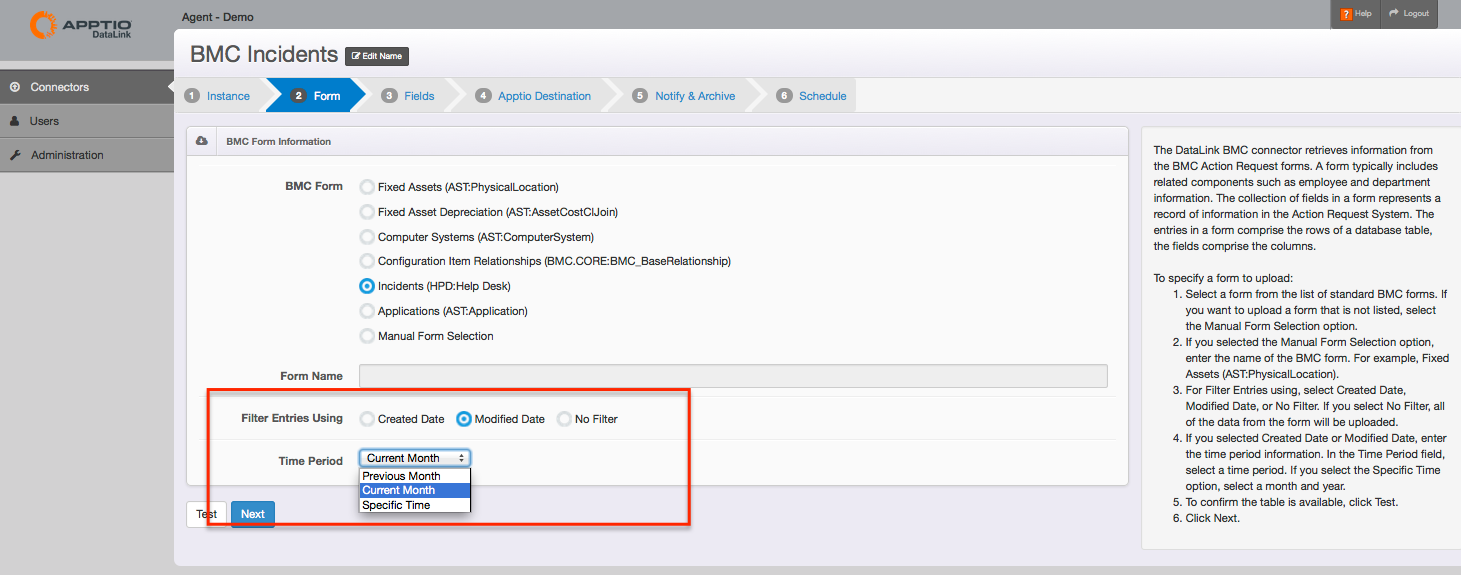Screen dimensions: 1461x575
Task: Click the step 1 number badge
Action: [x=192, y=96]
